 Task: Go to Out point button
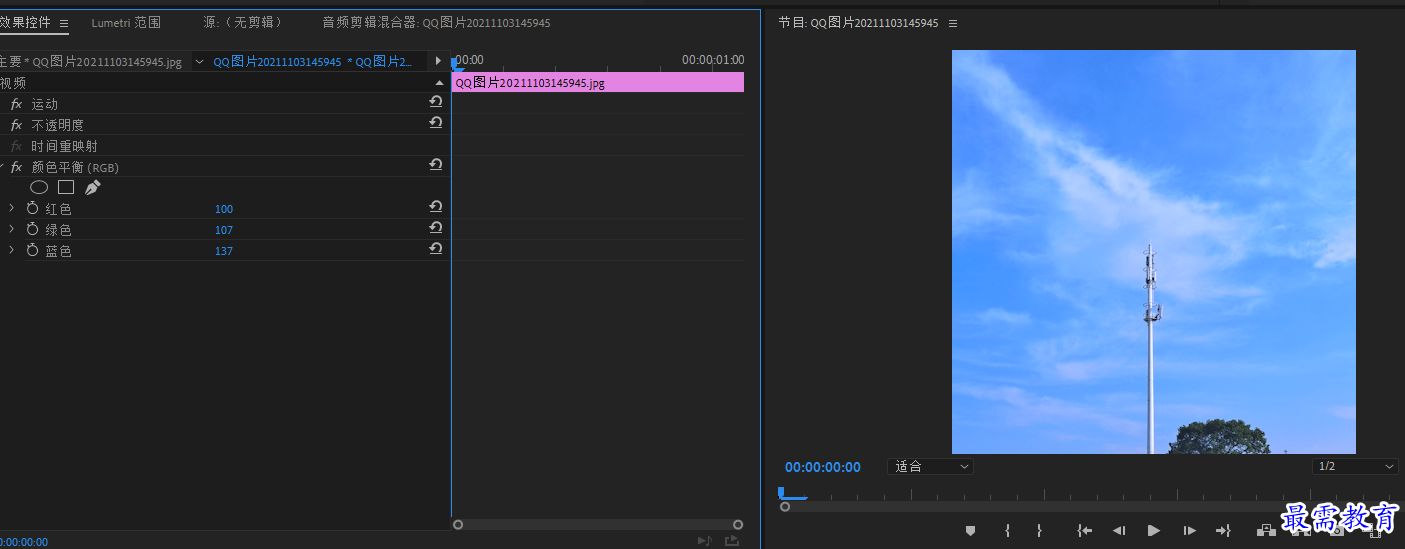tap(1223, 531)
